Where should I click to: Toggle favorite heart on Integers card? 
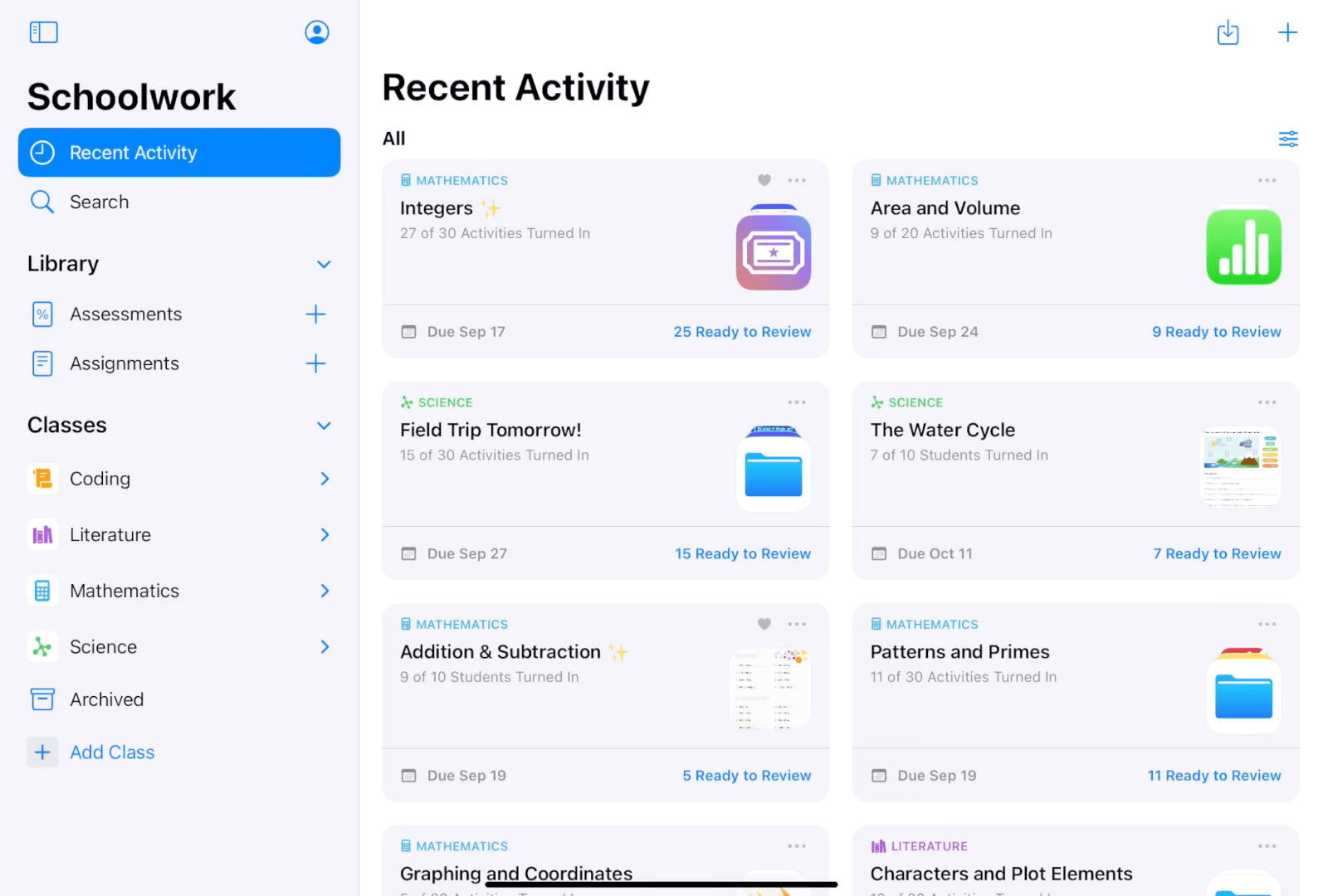764,180
